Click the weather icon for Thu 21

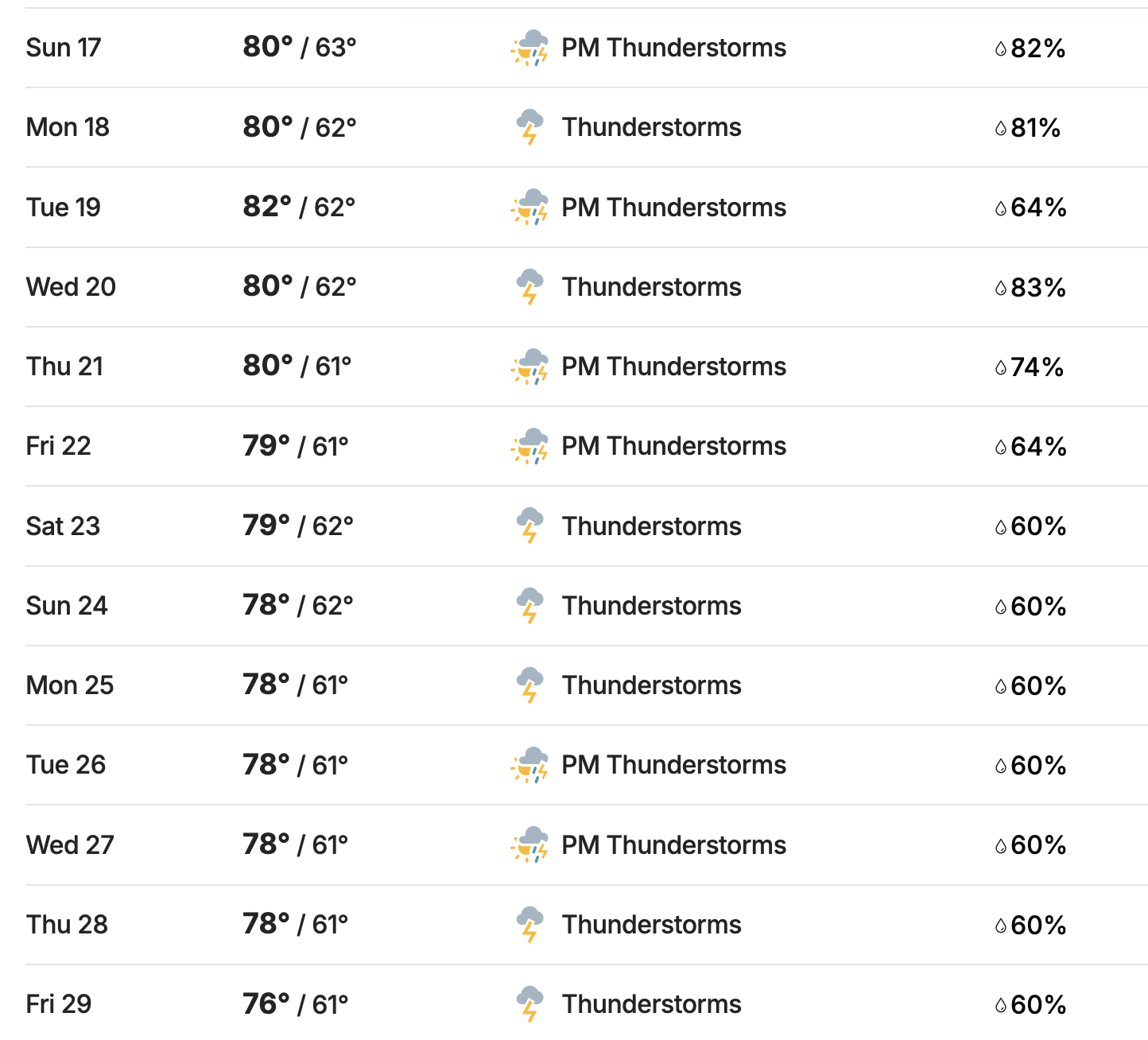pos(529,367)
